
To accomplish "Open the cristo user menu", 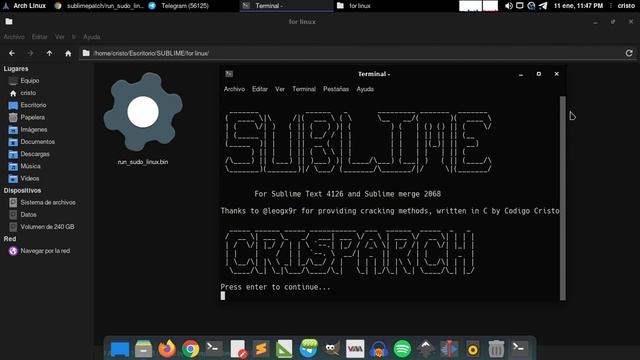I will click(626, 6).
